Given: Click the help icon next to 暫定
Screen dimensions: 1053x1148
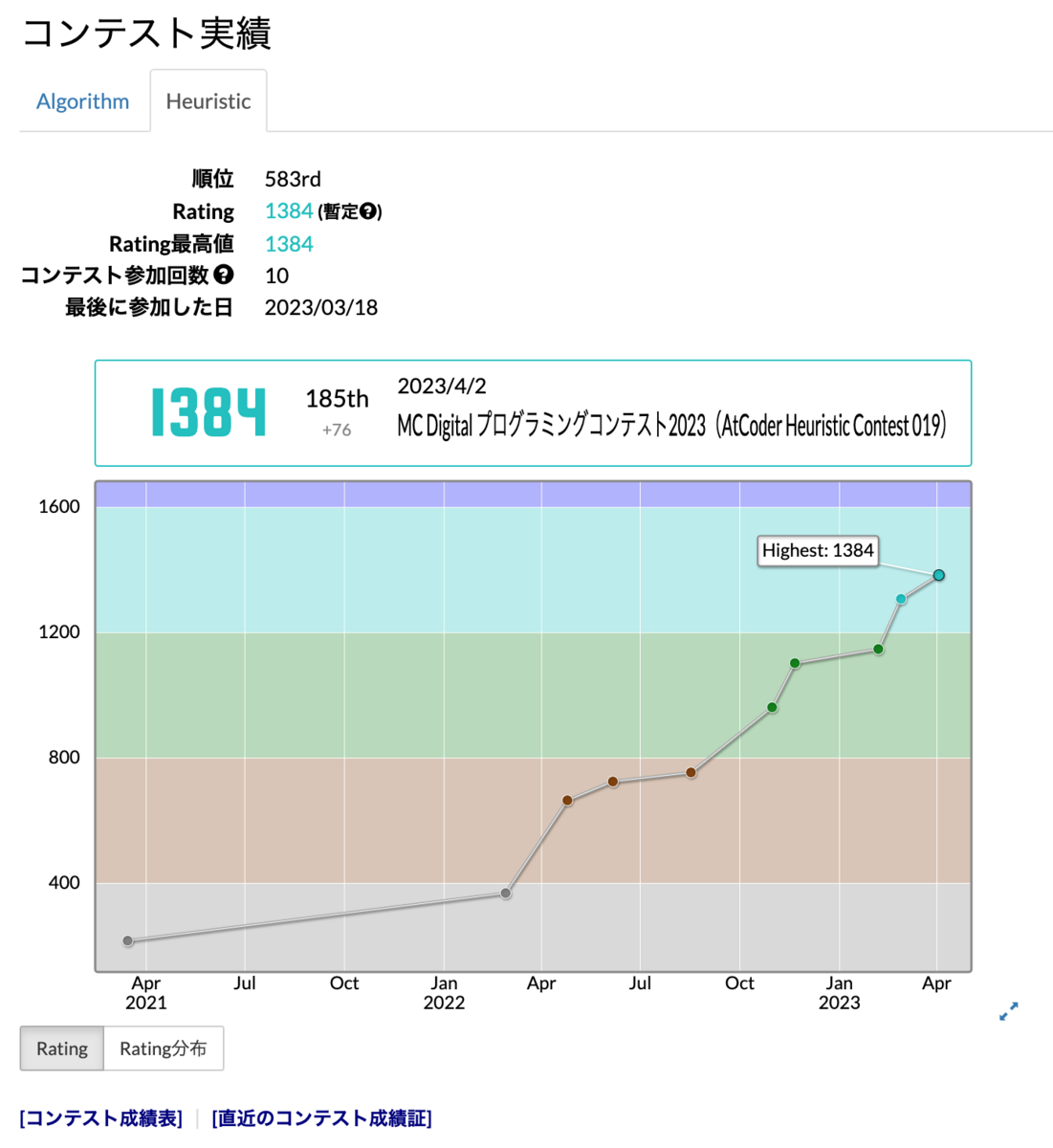Looking at the screenshot, I should click(x=368, y=211).
